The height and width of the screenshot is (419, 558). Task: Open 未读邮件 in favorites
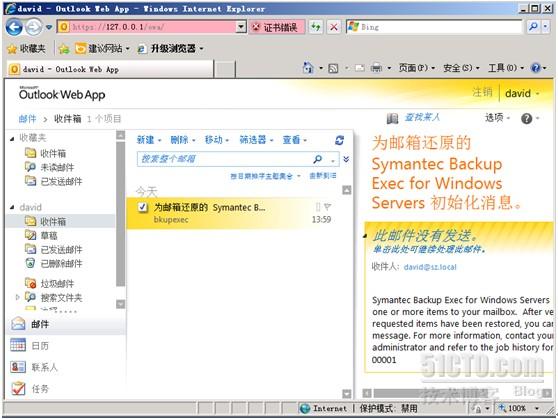point(50,167)
